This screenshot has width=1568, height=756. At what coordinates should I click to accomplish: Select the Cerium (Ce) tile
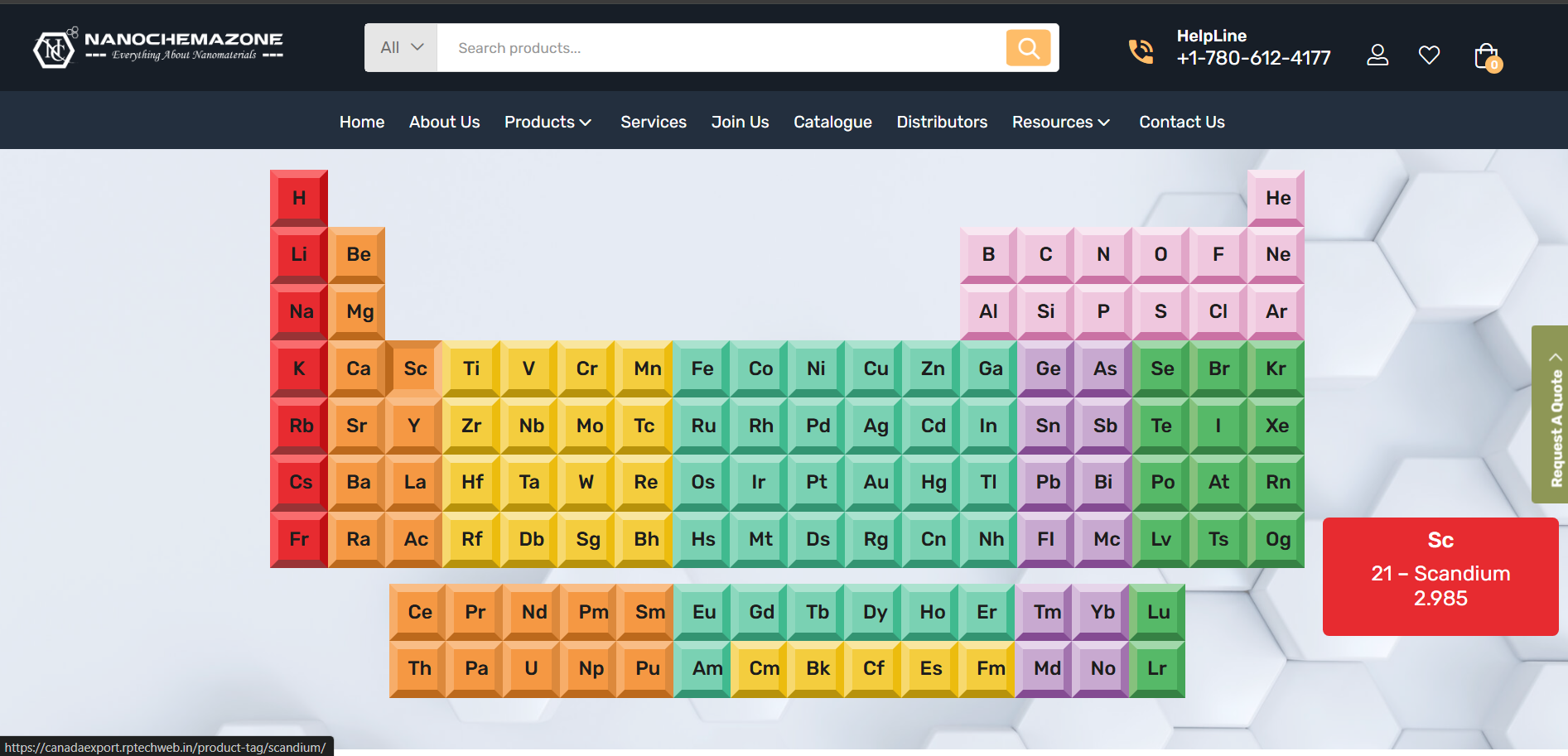tap(418, 613)
